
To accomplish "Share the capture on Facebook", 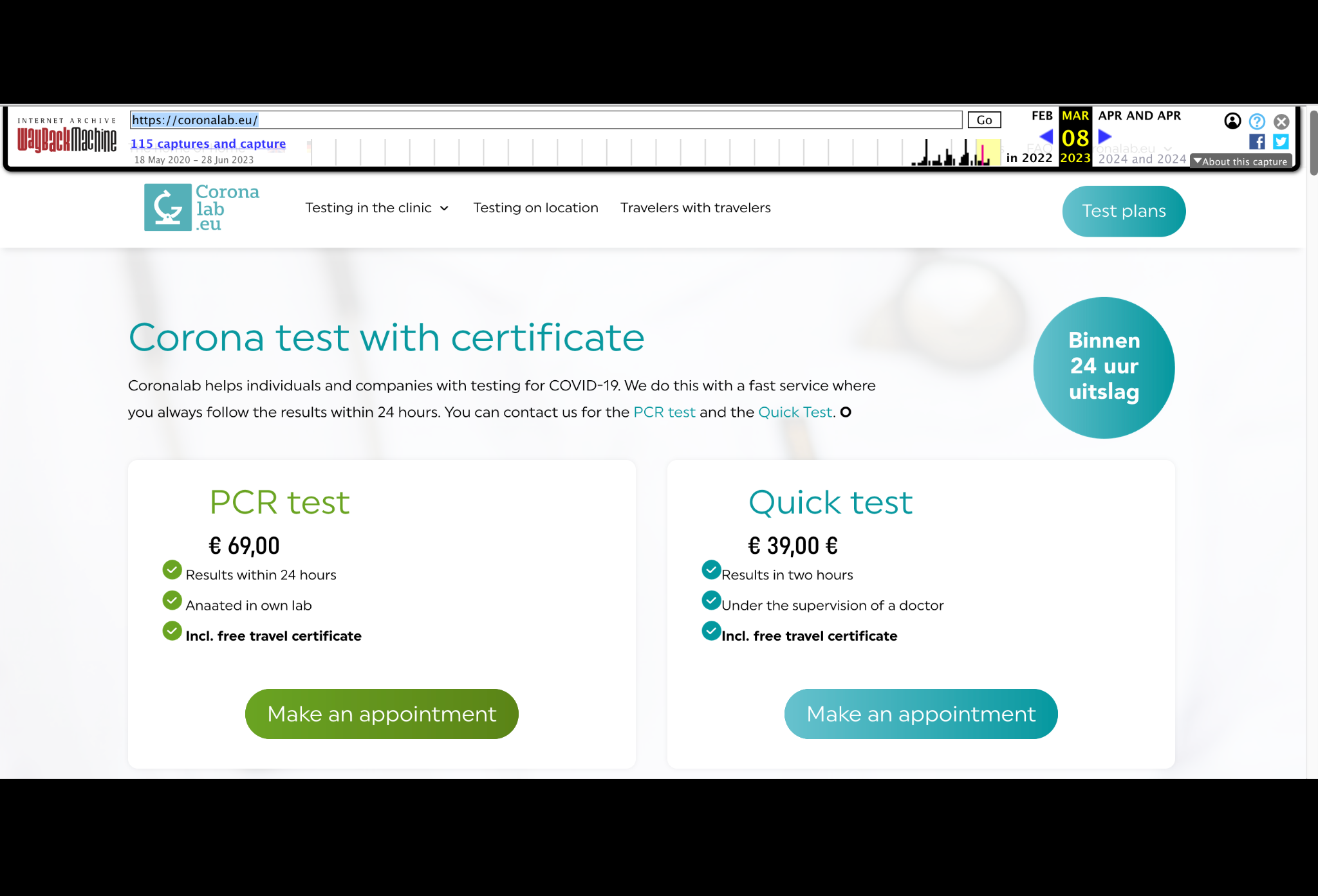I will click(x=1256, y=142).
